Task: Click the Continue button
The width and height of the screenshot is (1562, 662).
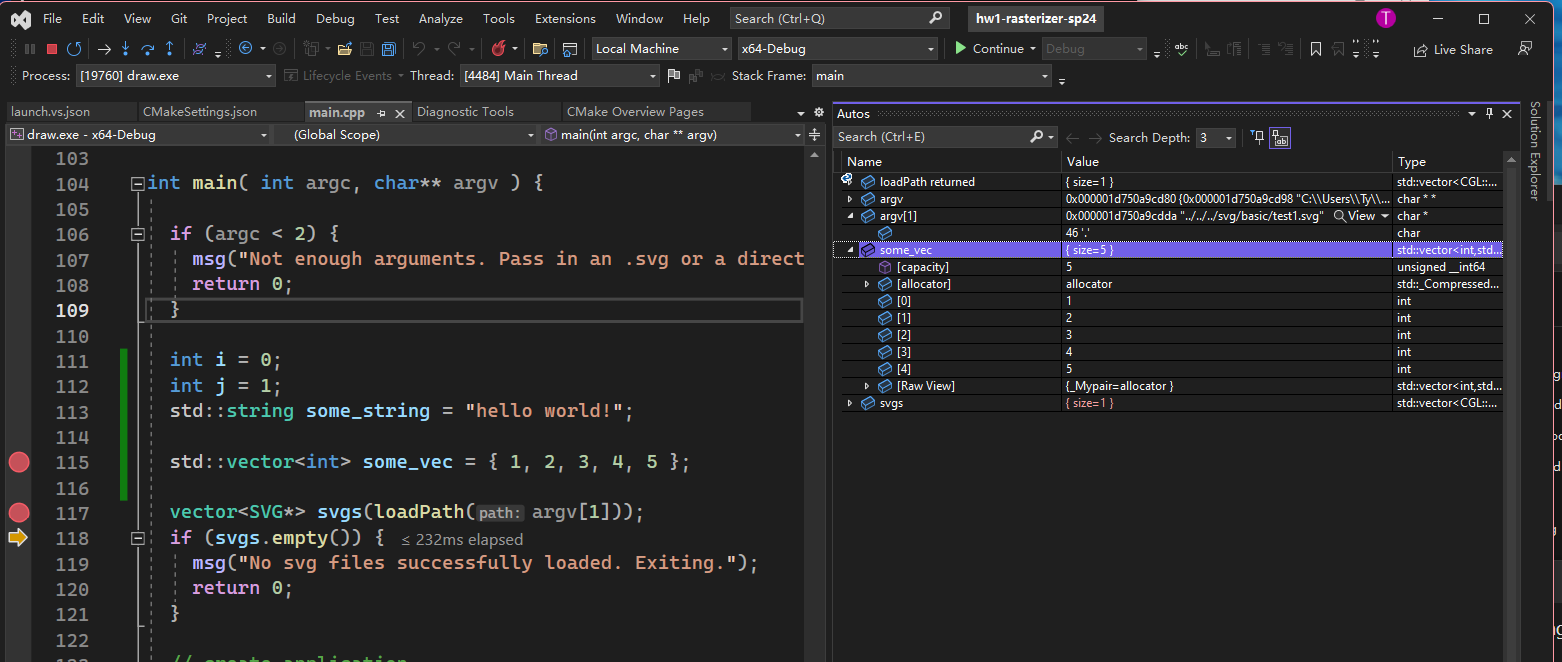Action: point(992,48)
